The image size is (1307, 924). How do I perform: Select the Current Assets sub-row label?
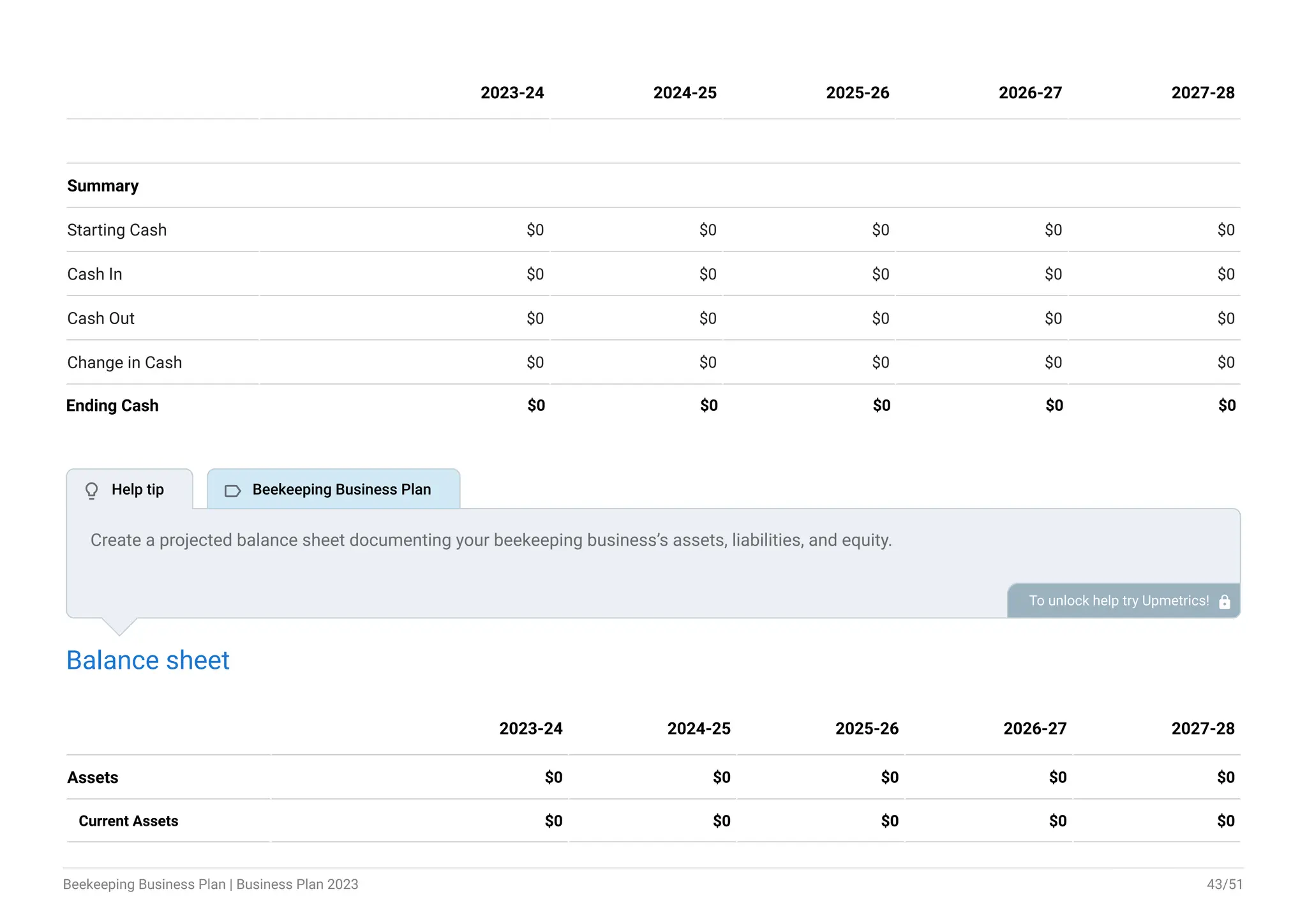click(128, 821)
